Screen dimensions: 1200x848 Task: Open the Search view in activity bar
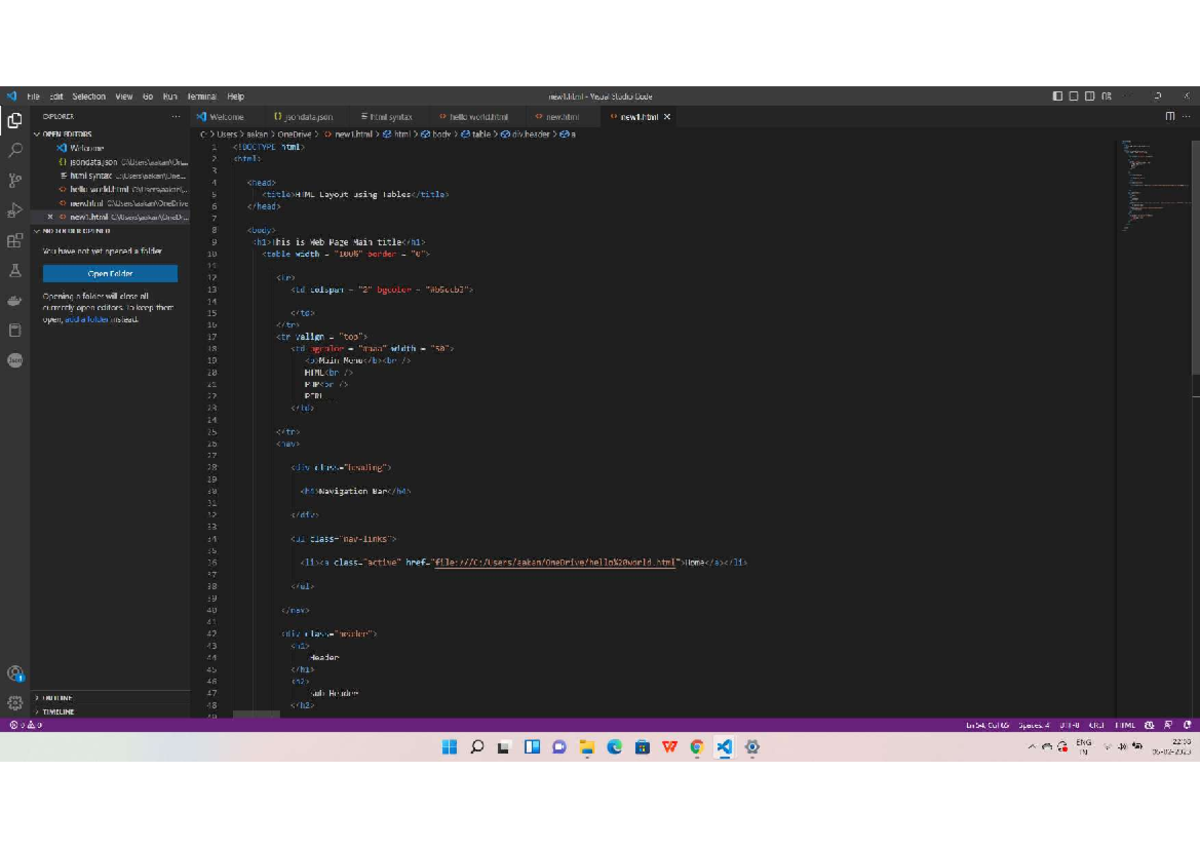(15, 150)
